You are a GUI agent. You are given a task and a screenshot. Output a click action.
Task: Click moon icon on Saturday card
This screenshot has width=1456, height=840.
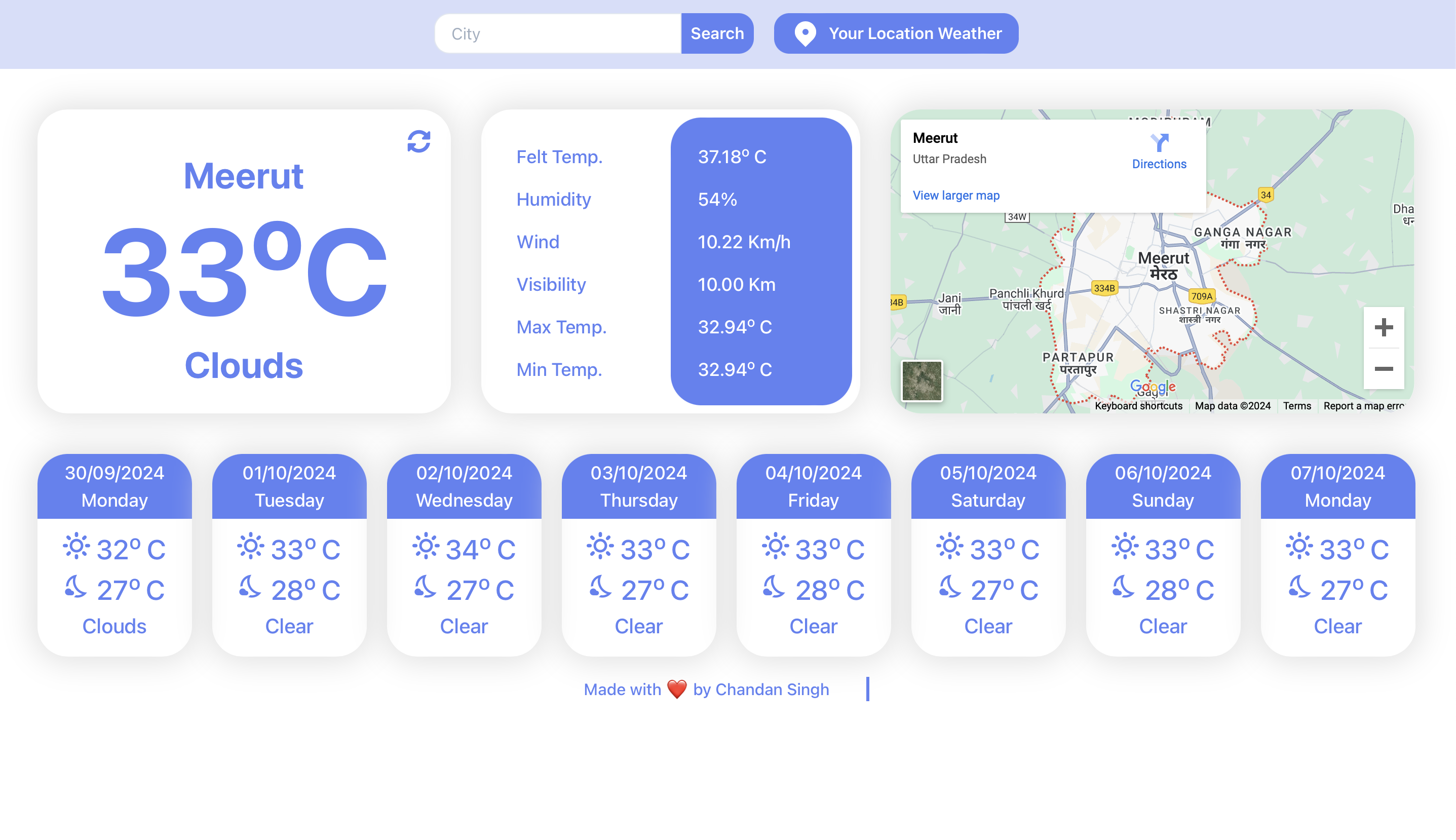point(949,587)
